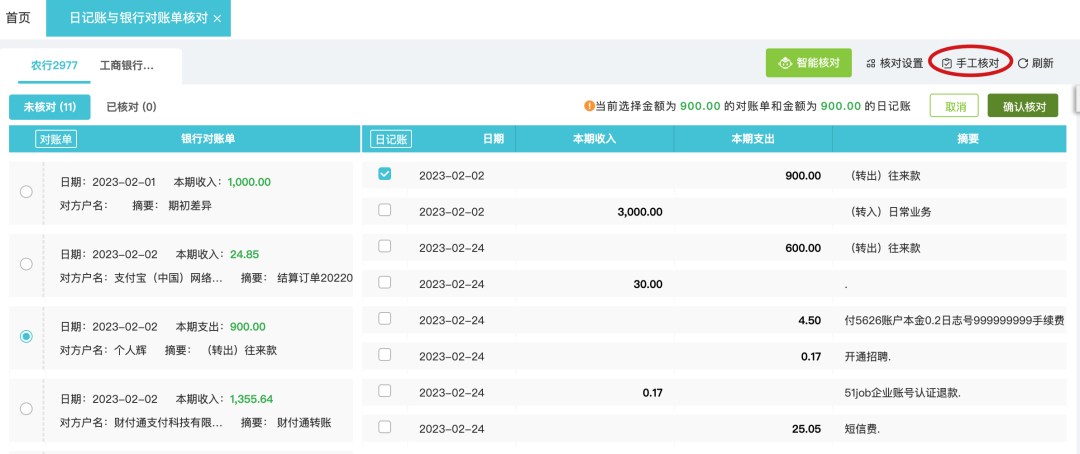Click the 手工核对 manual reconcile icon

pos(947,63)
